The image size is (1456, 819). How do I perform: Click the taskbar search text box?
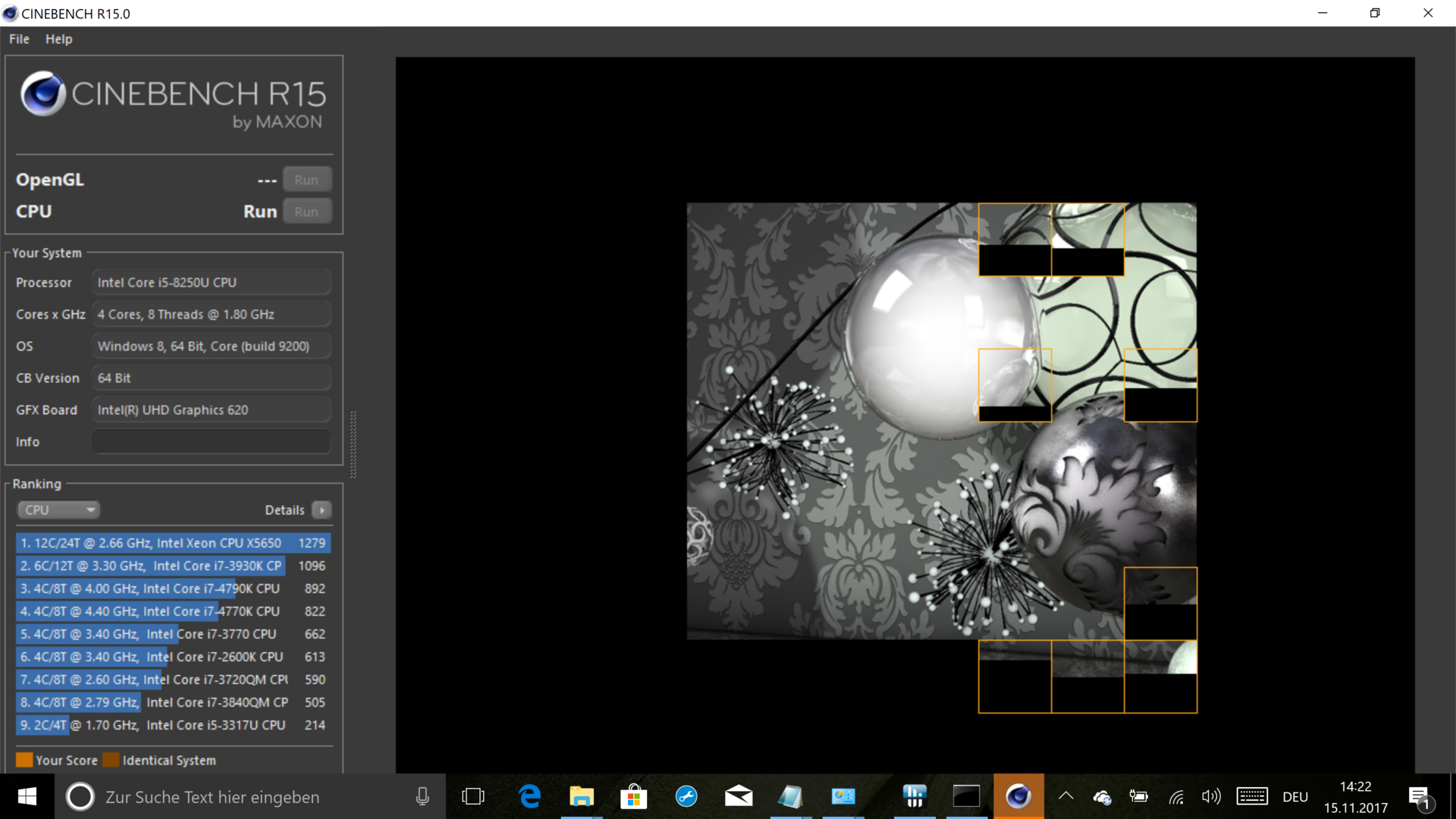click(x=250, y=796)
